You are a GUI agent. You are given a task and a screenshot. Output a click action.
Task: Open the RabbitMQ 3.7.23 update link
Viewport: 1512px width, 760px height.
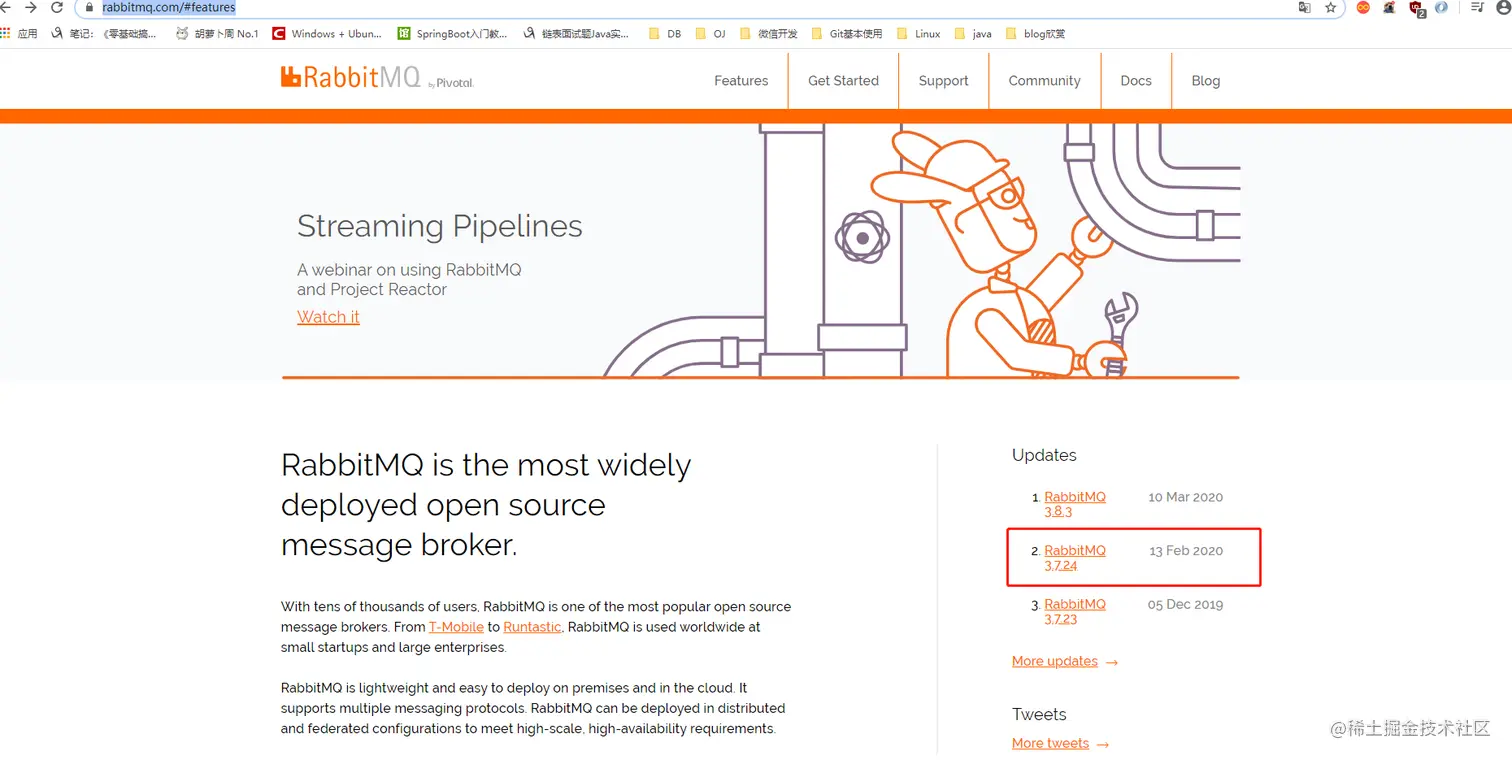pos(1075,611)
